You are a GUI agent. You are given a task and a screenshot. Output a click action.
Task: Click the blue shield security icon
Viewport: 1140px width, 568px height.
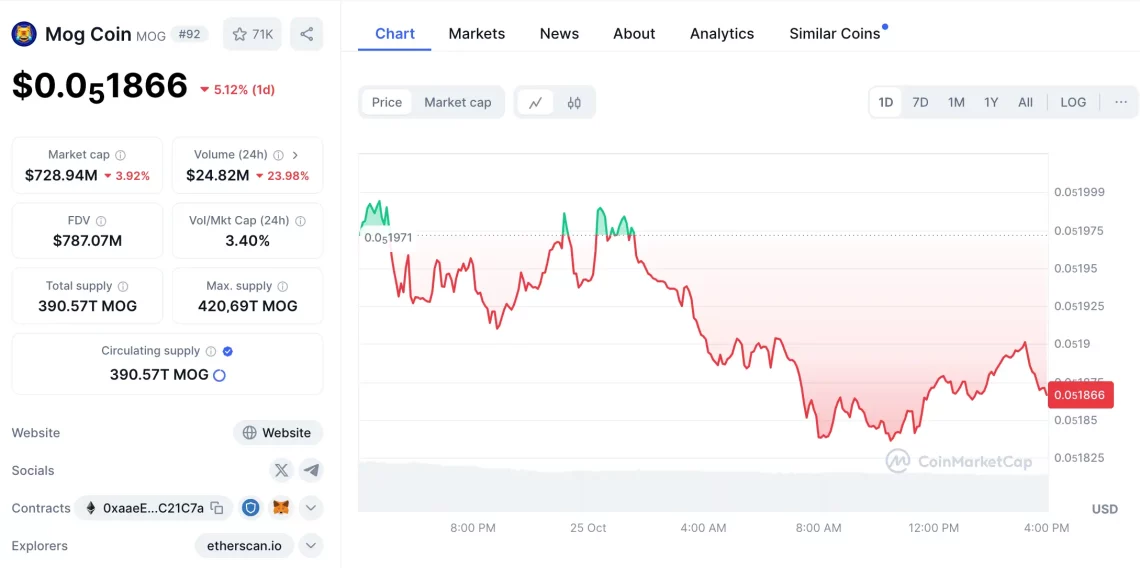pos(251,508)
